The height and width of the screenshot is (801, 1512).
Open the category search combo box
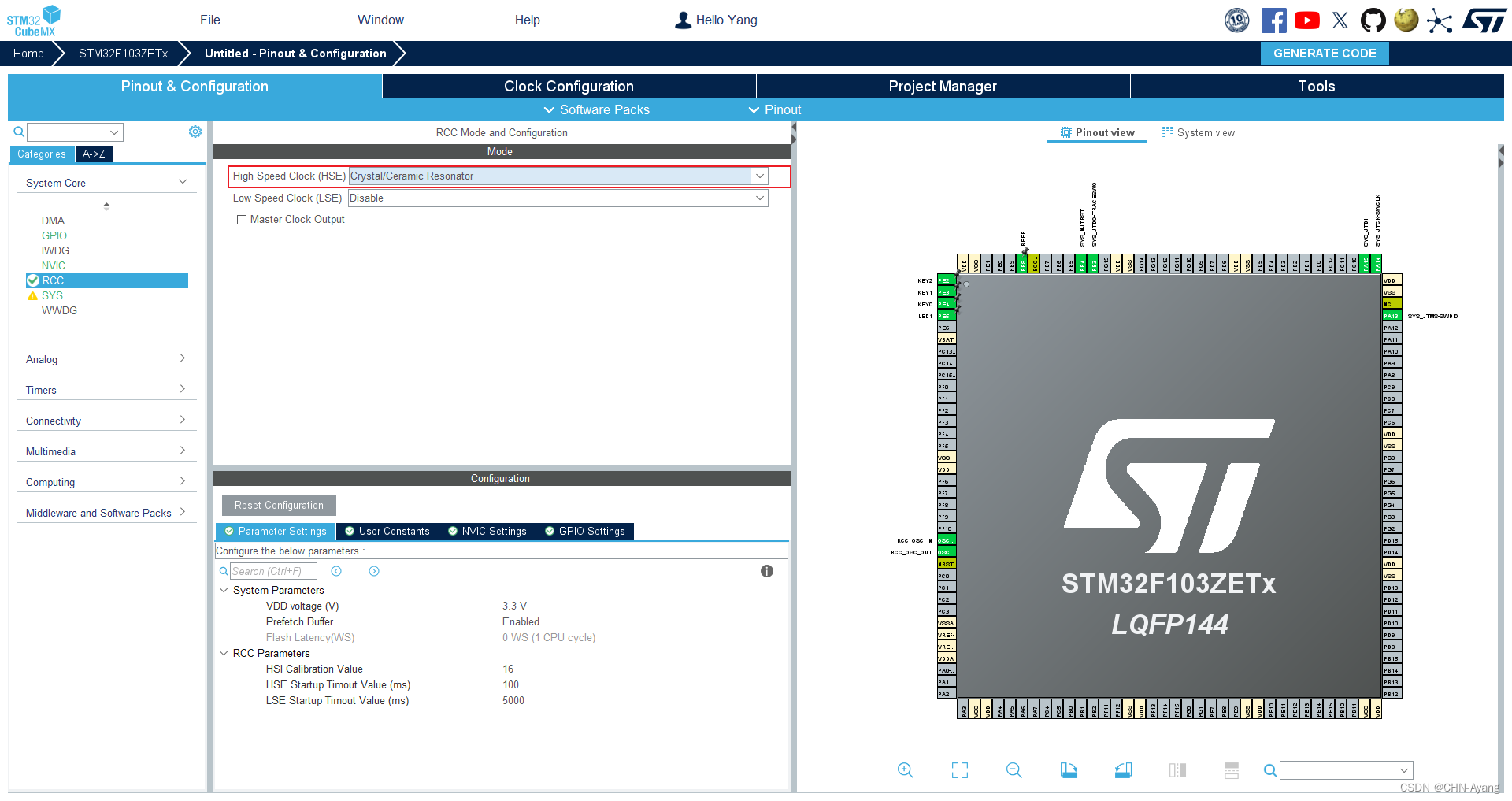[x=75, y=132]
